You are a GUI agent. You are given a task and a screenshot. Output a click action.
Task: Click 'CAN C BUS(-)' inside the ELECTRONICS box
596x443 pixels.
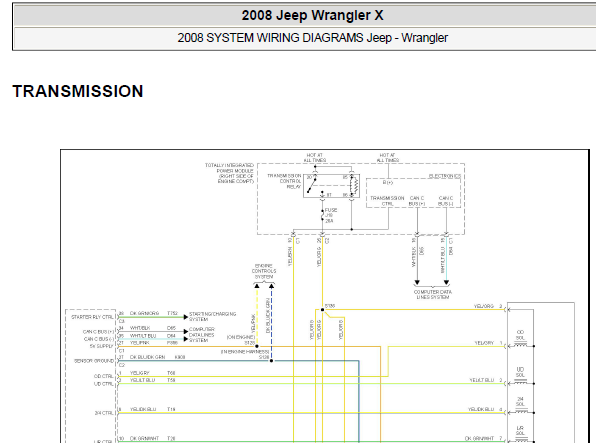coord(446,201)
